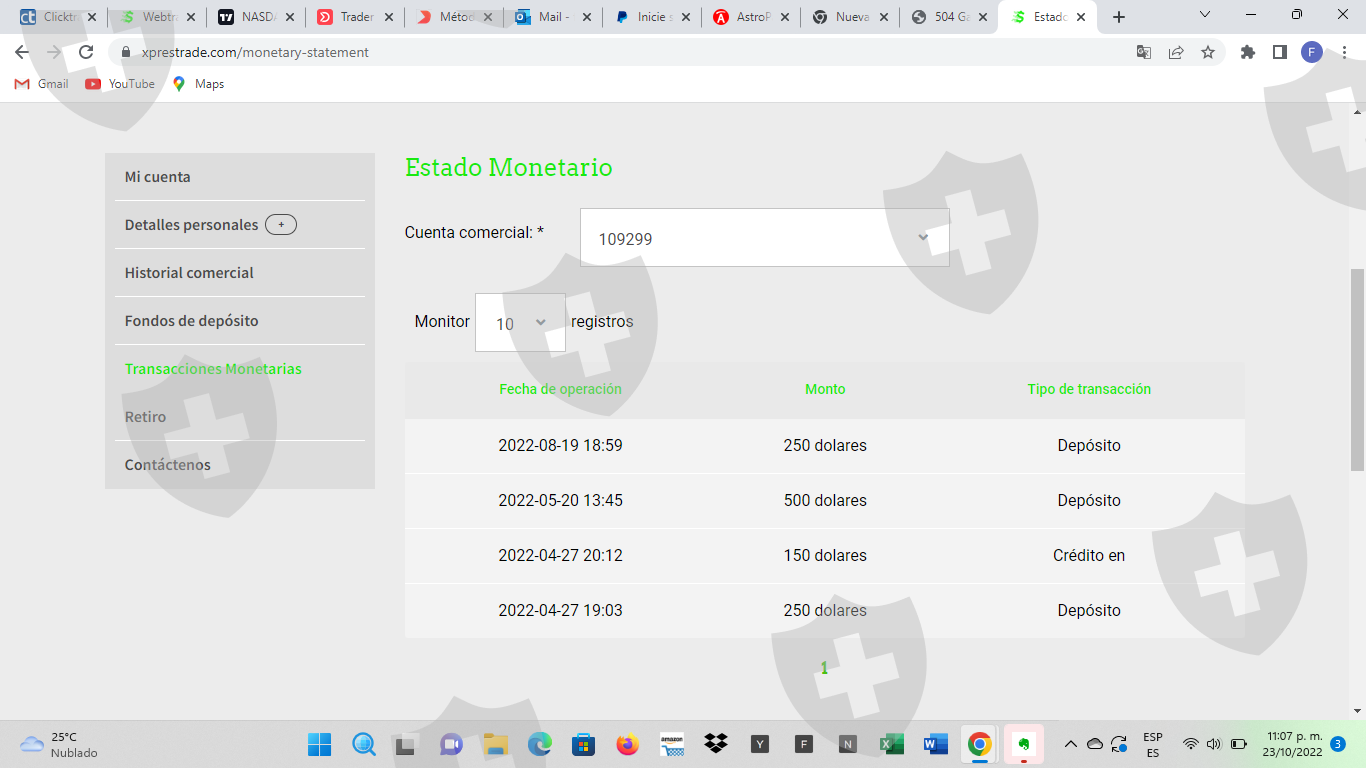This screenshot has height=768, width=1366.
Task: Open the Wi-Fi network tray icon
Action: coord(1190,744)
